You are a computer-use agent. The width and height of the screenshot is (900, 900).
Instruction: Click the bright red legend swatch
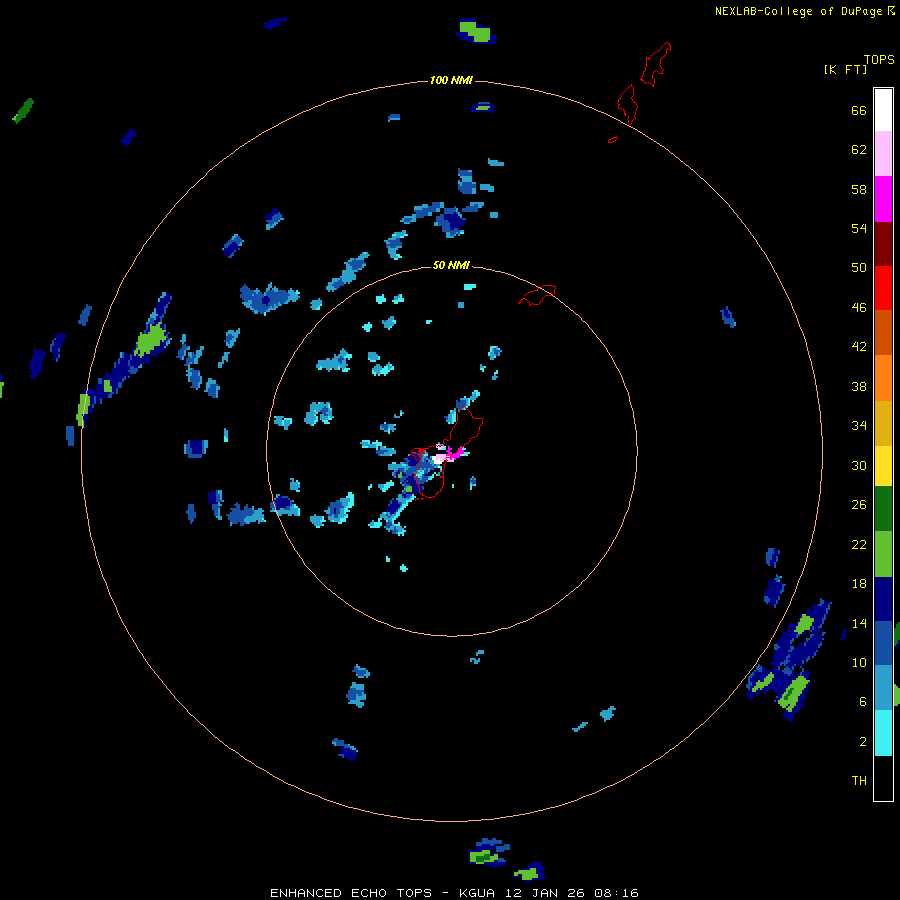point(883,288)
